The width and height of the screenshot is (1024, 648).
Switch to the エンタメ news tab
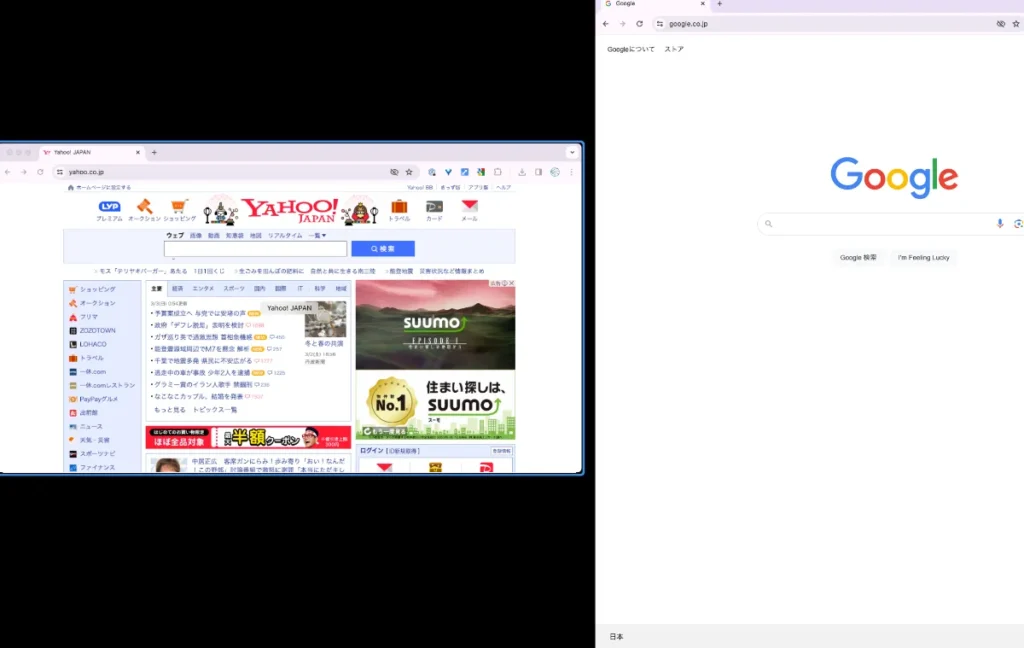click(x=203, y=288)
